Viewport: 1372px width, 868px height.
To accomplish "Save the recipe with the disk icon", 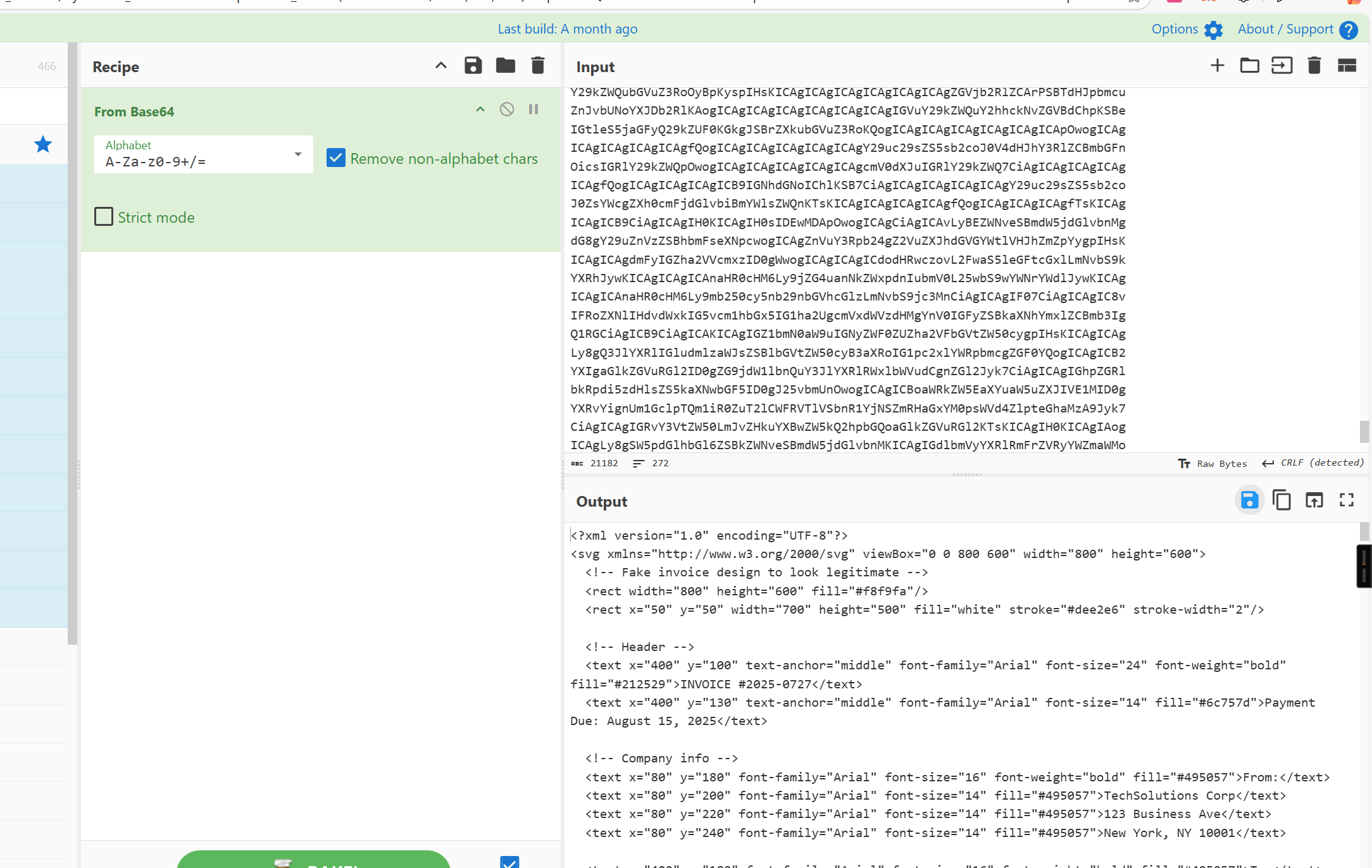I will 473,66.
